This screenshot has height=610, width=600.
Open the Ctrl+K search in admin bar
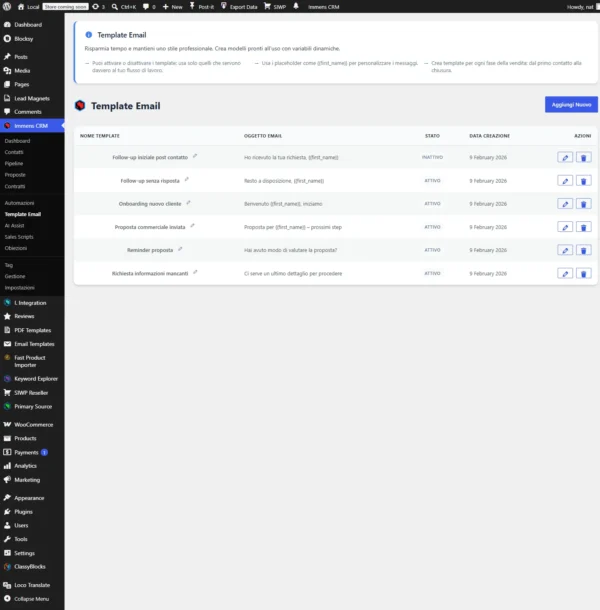pos(124,7)
